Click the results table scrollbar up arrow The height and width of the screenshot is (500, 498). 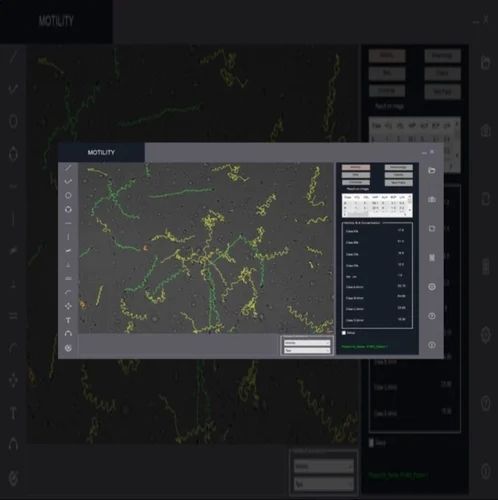pyautogui.click(x=410, y=197)
